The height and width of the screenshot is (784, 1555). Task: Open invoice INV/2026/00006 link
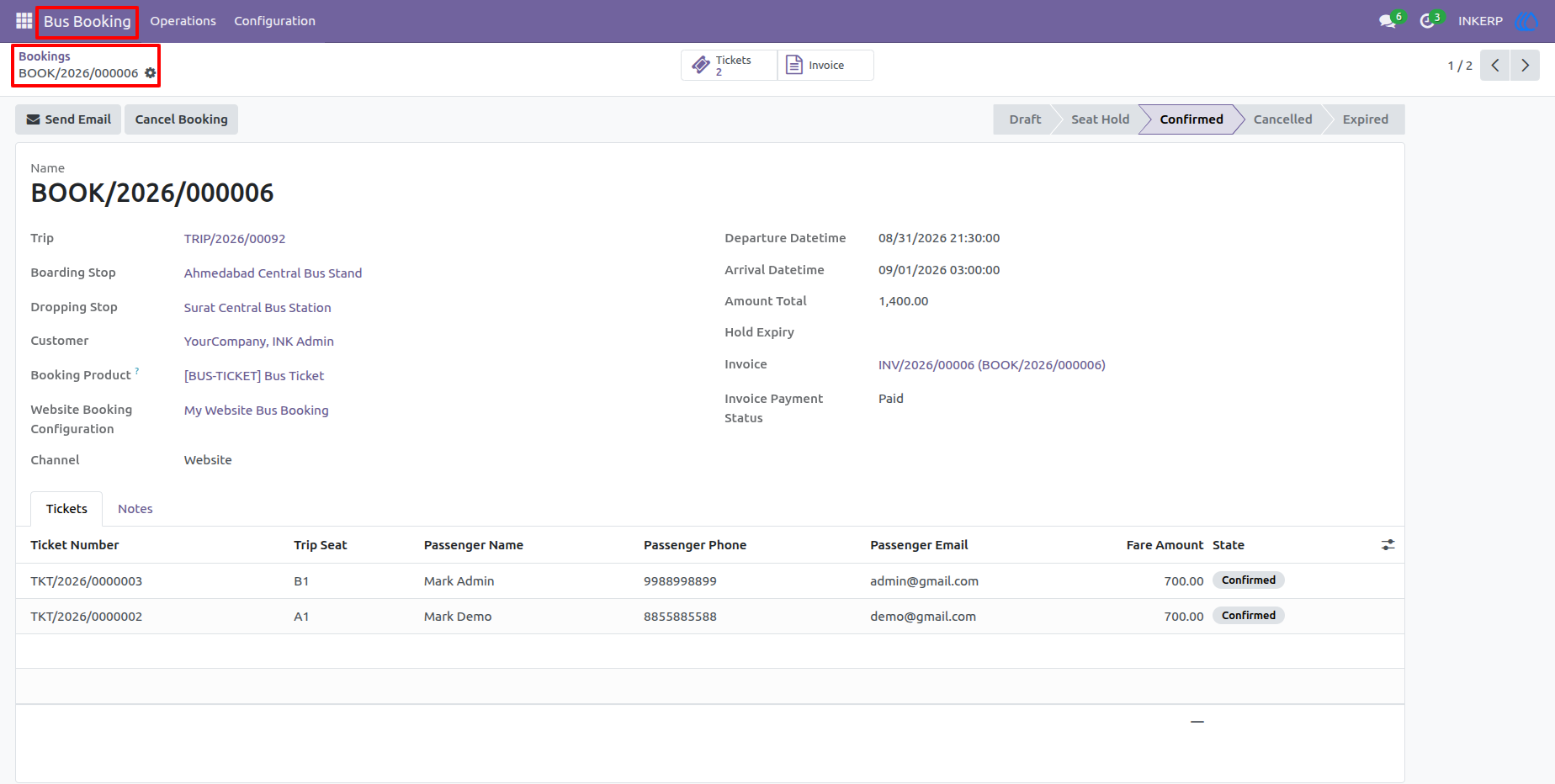992,365
